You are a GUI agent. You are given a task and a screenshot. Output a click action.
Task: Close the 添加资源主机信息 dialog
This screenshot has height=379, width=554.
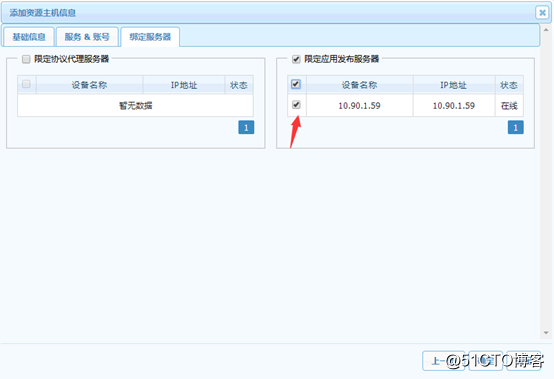pyautogui.click(x=542, y=13)
